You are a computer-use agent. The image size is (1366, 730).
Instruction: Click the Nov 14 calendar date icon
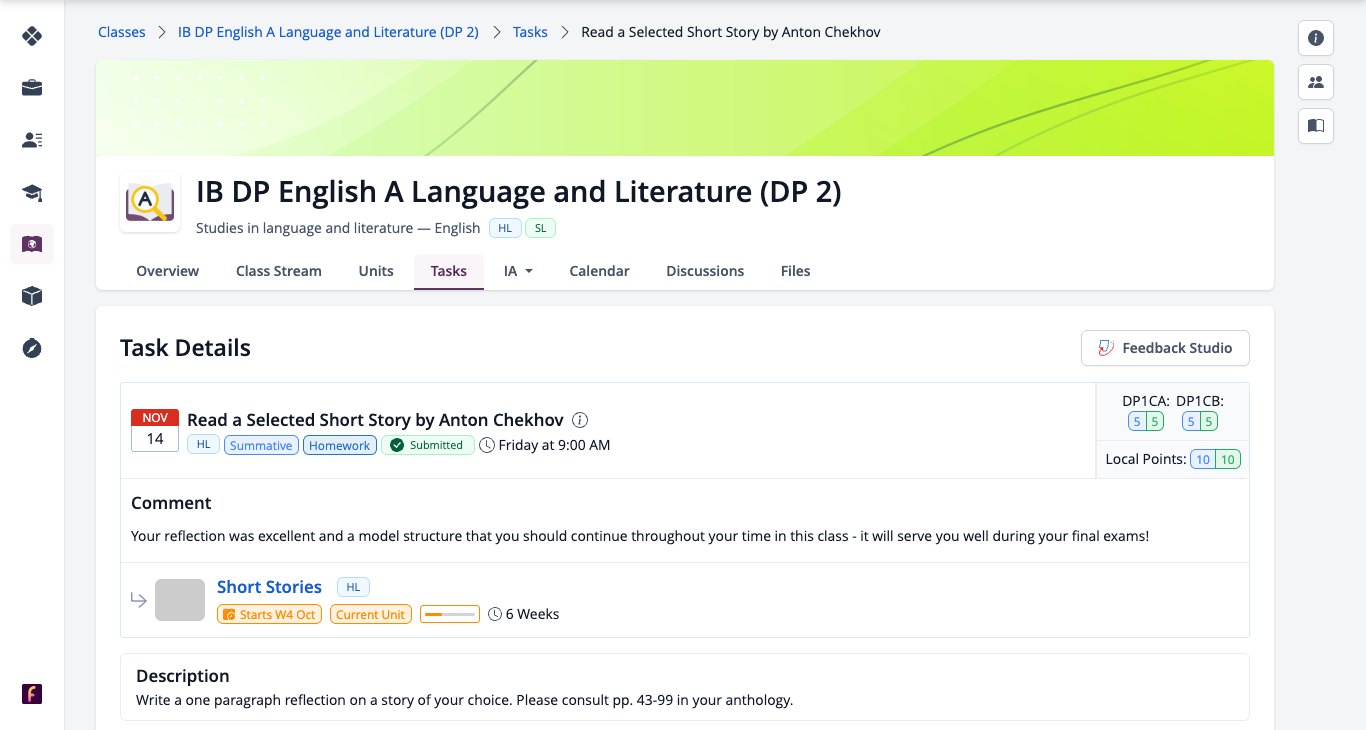(x=155, y=430)
